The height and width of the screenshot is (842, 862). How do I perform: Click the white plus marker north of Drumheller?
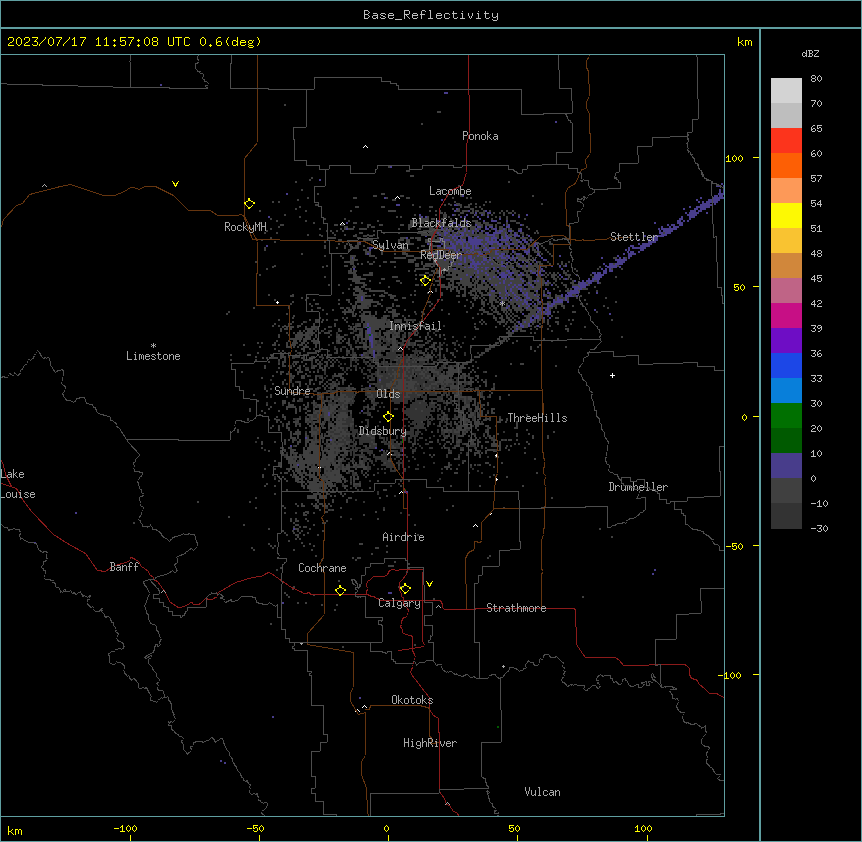click(x=612, y=375)
